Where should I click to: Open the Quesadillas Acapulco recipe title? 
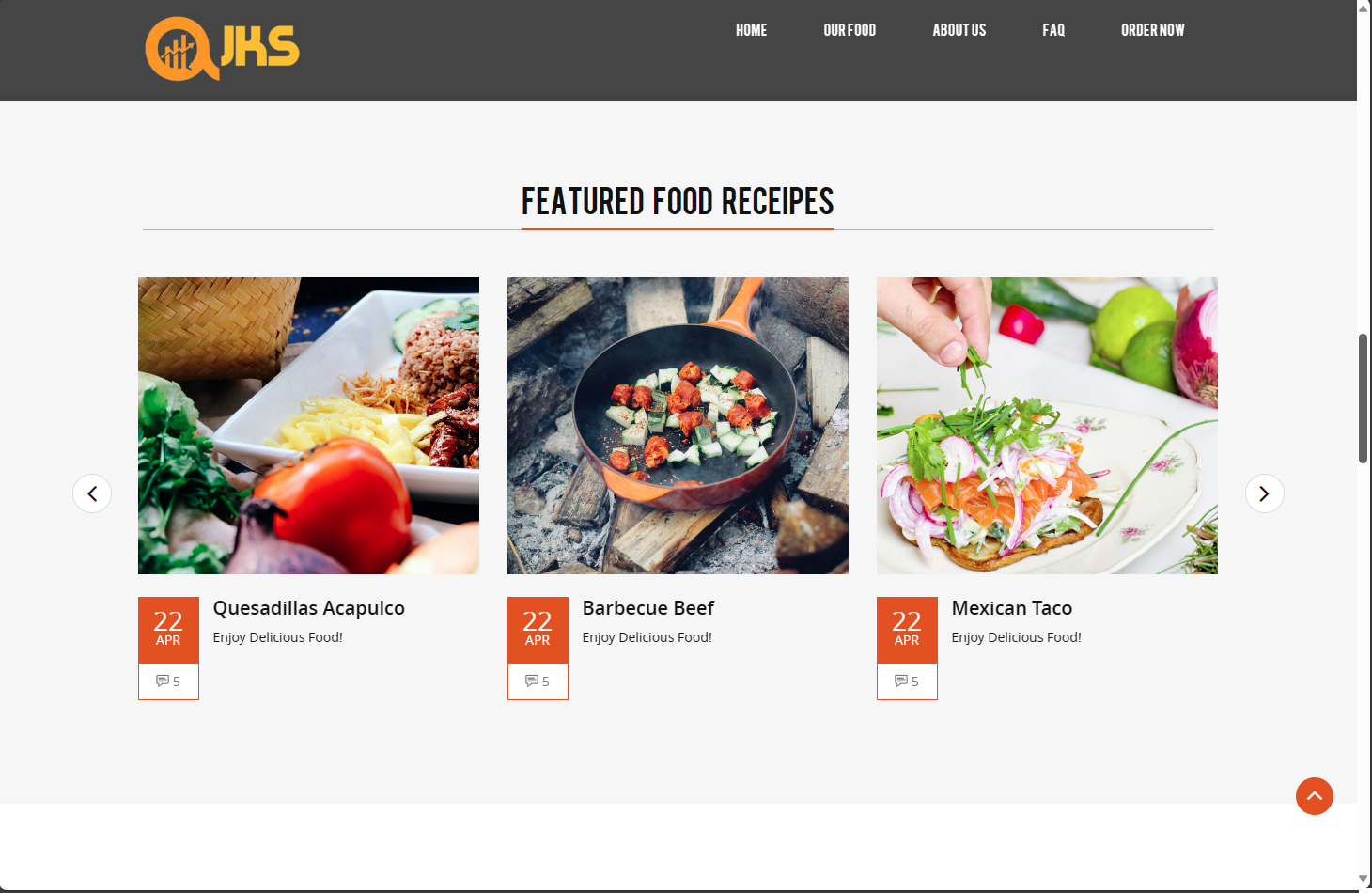pyautogui.click(x=309, y=608)
